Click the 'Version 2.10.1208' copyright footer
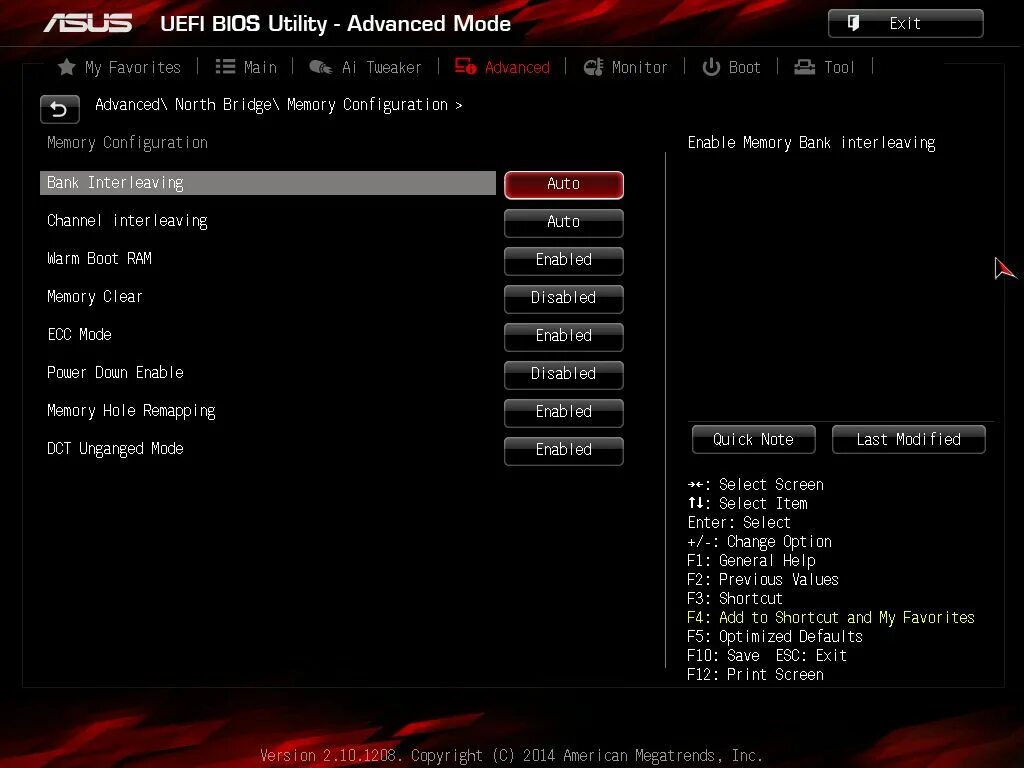 coord(511,756)
